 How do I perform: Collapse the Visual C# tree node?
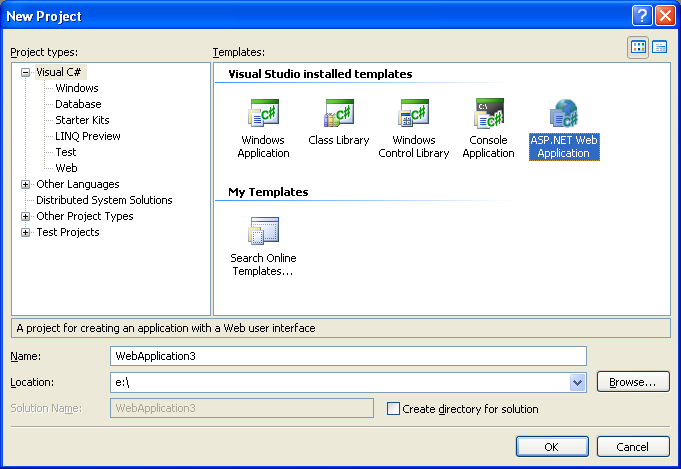coord(26,73)
